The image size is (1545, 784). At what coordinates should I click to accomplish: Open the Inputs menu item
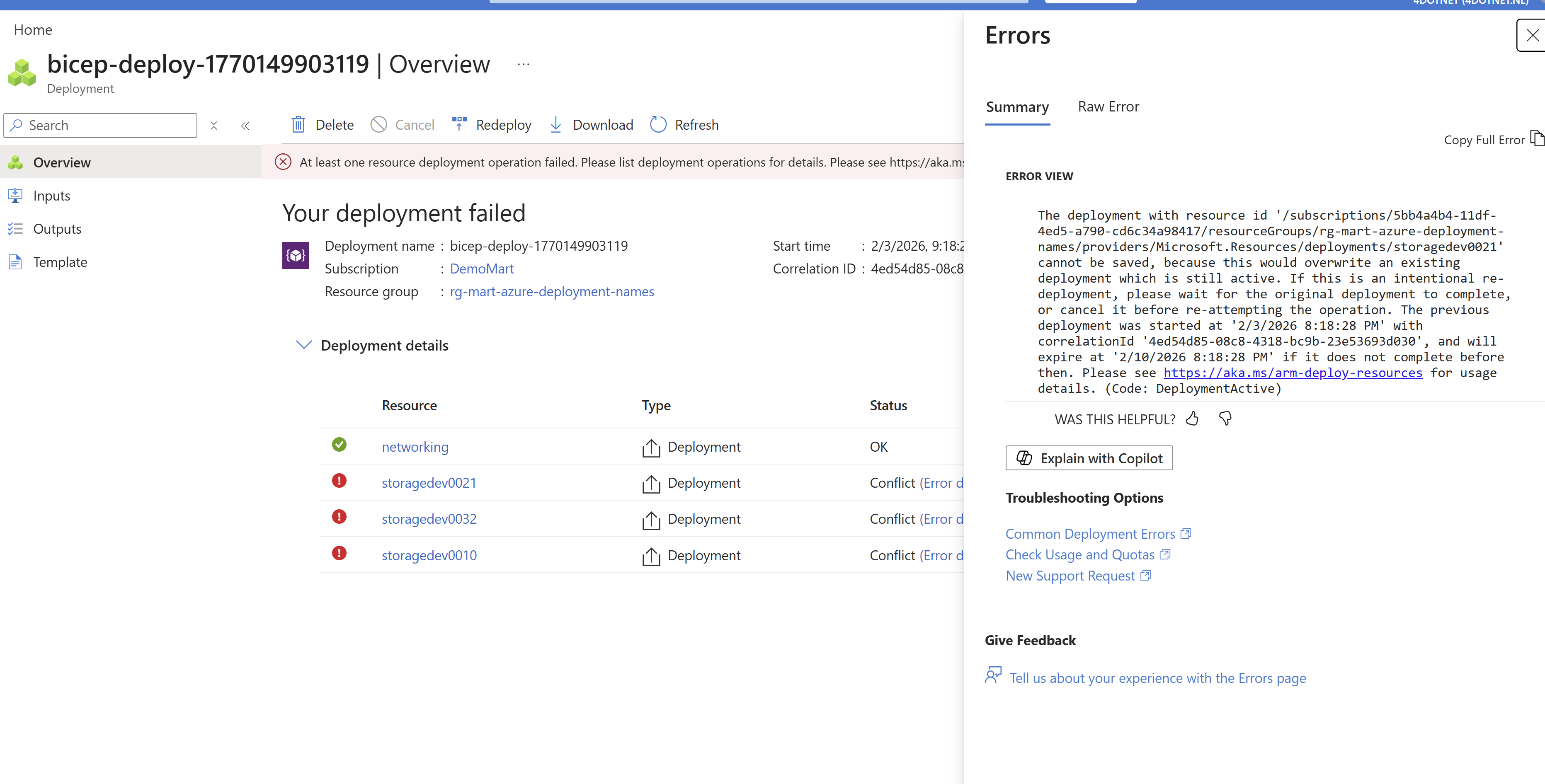(51, 196)
